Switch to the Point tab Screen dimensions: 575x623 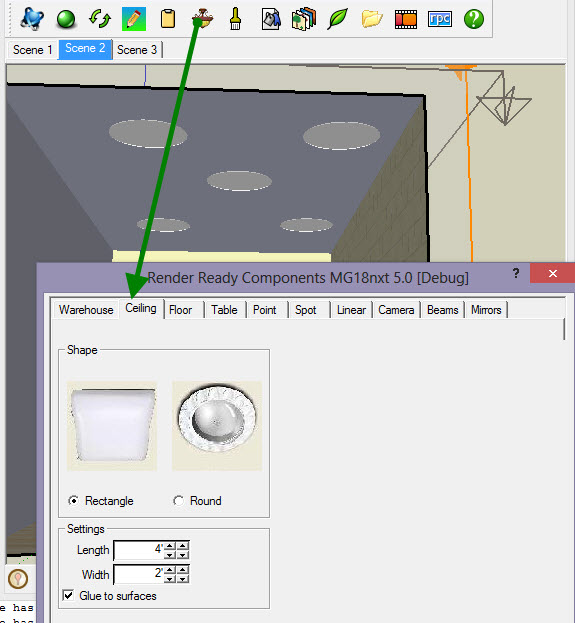tap(265, 310)
